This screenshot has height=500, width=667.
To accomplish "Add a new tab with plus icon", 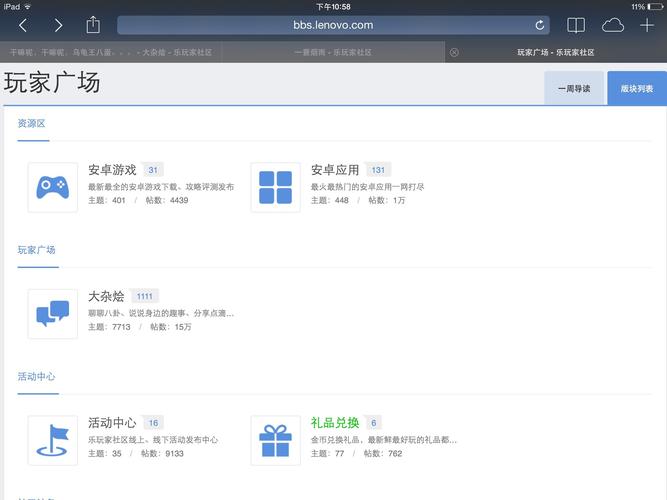I will click(x=646, y=25).
